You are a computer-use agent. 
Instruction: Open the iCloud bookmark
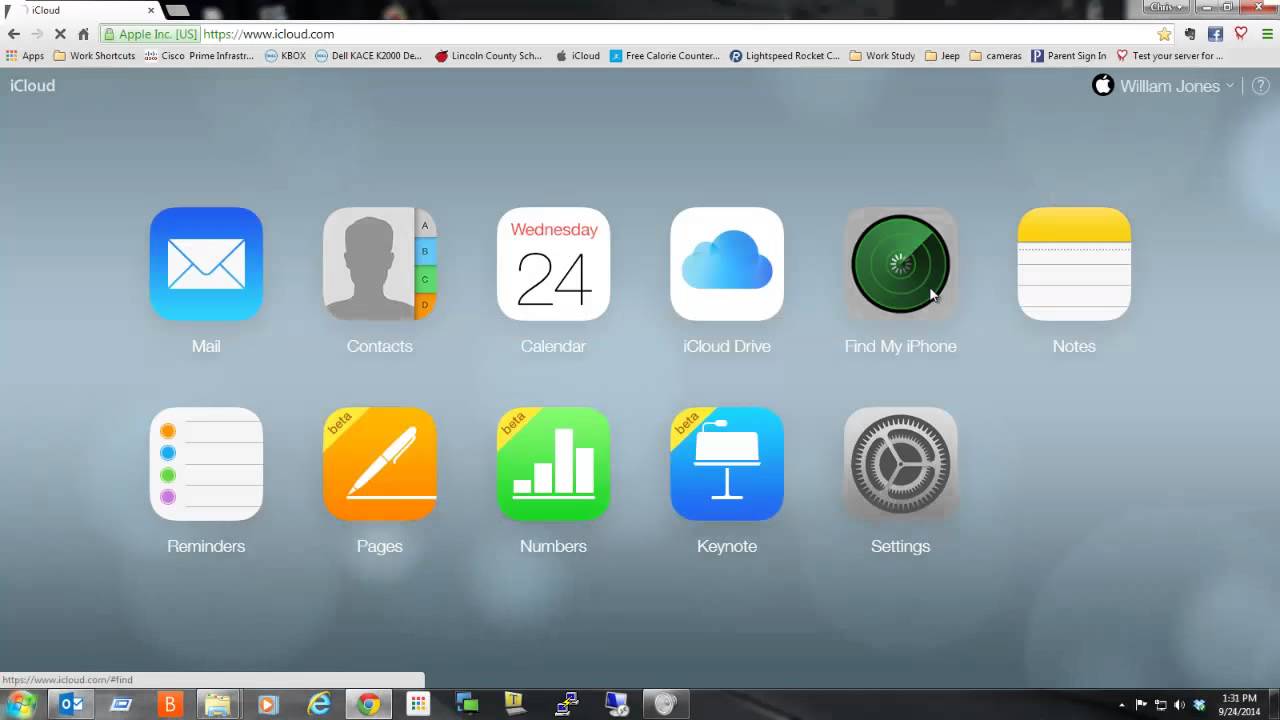[577, 56]
